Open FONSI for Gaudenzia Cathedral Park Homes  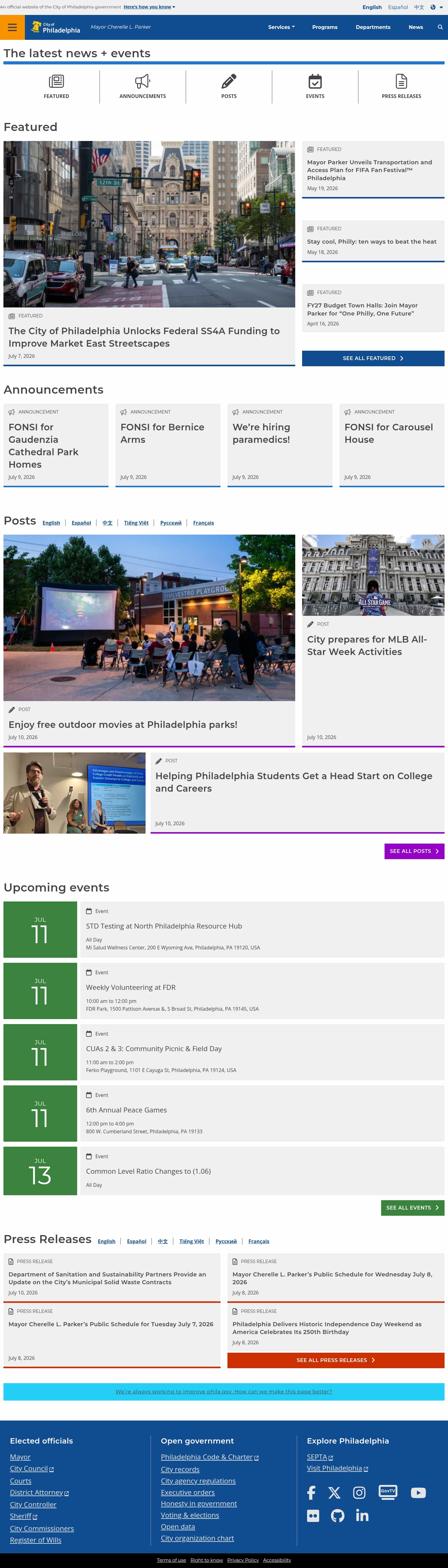[x=56, y=445]
